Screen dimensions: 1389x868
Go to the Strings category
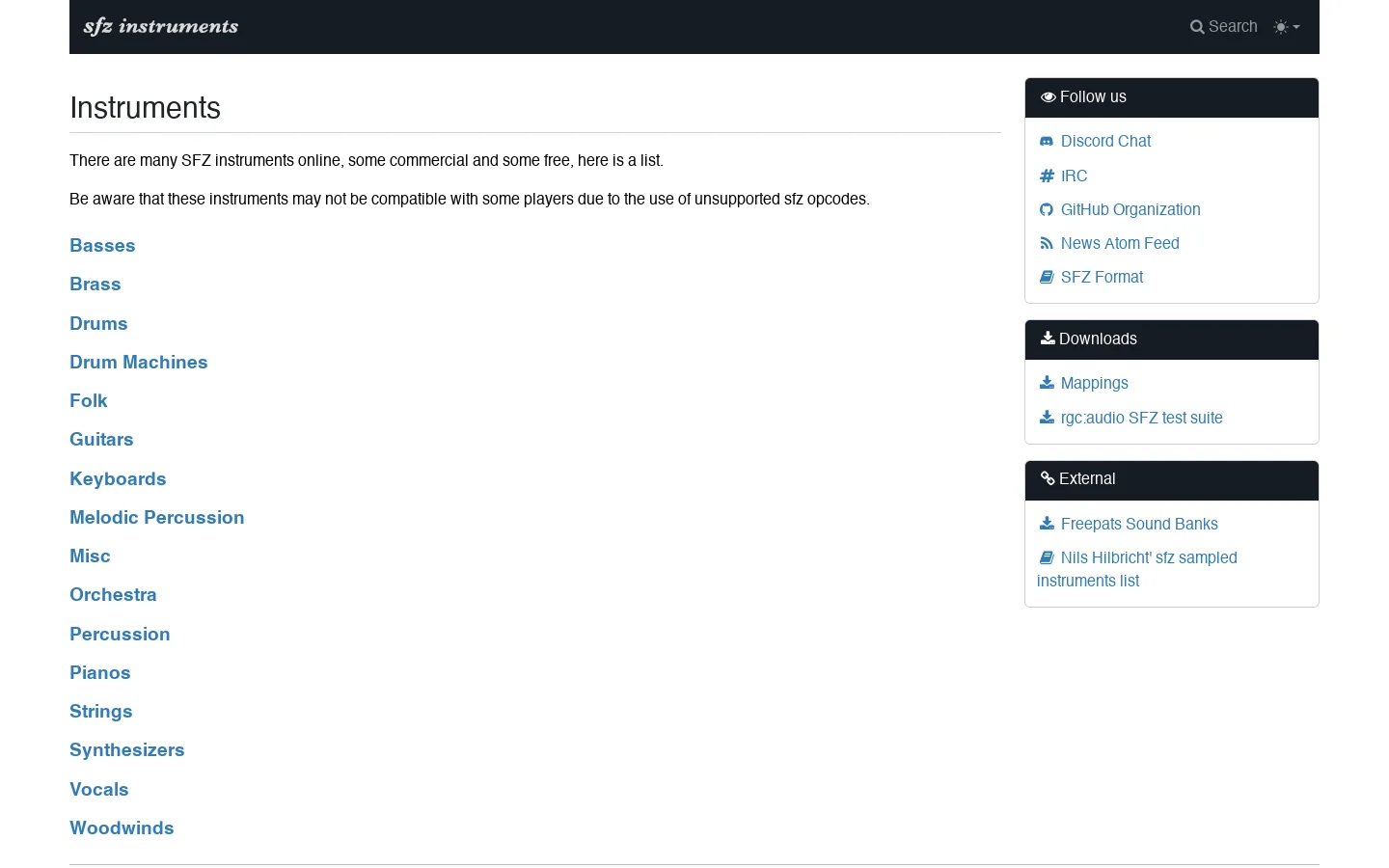100,711
